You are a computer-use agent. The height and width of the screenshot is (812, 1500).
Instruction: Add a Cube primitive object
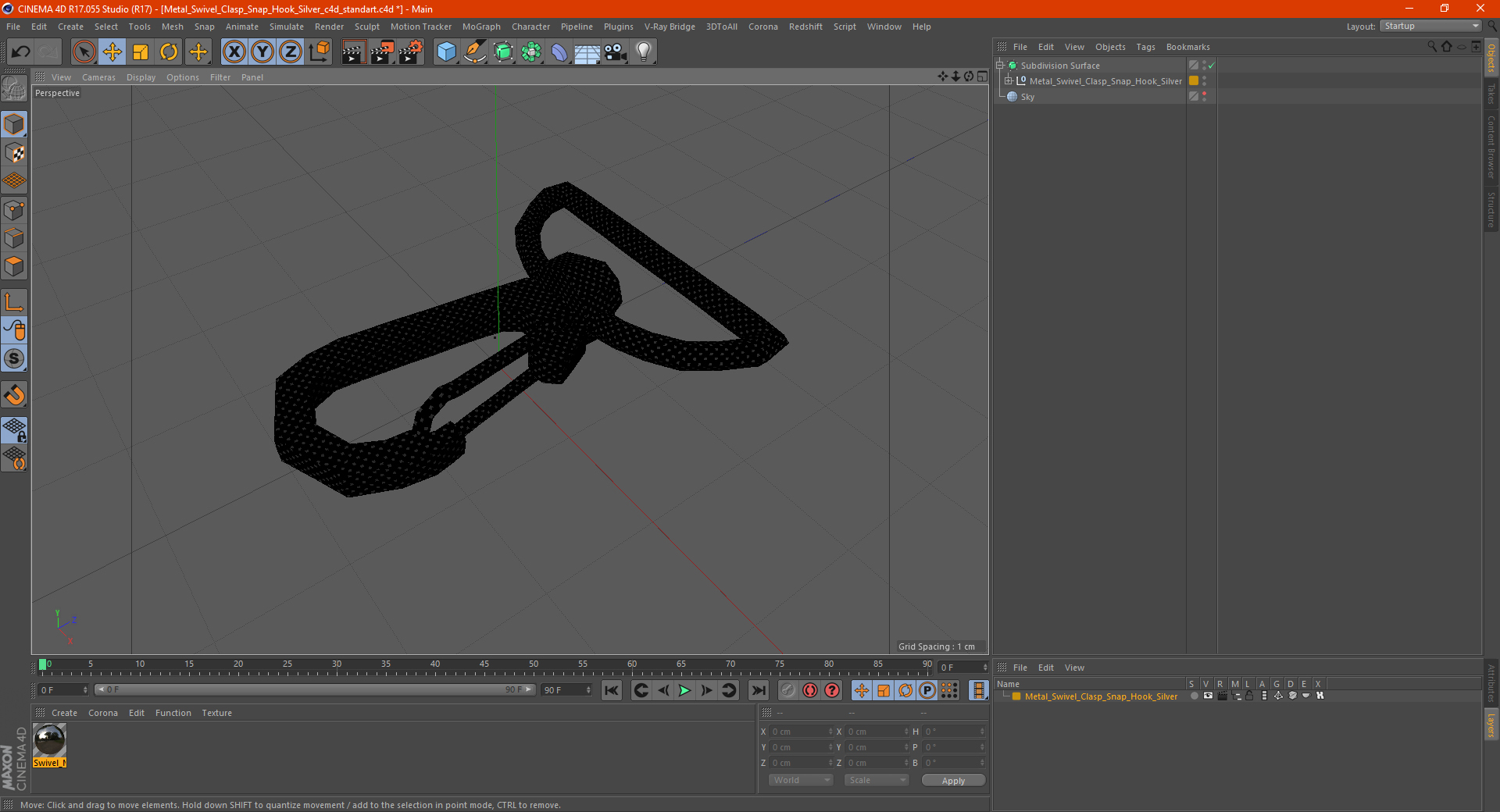446,52
